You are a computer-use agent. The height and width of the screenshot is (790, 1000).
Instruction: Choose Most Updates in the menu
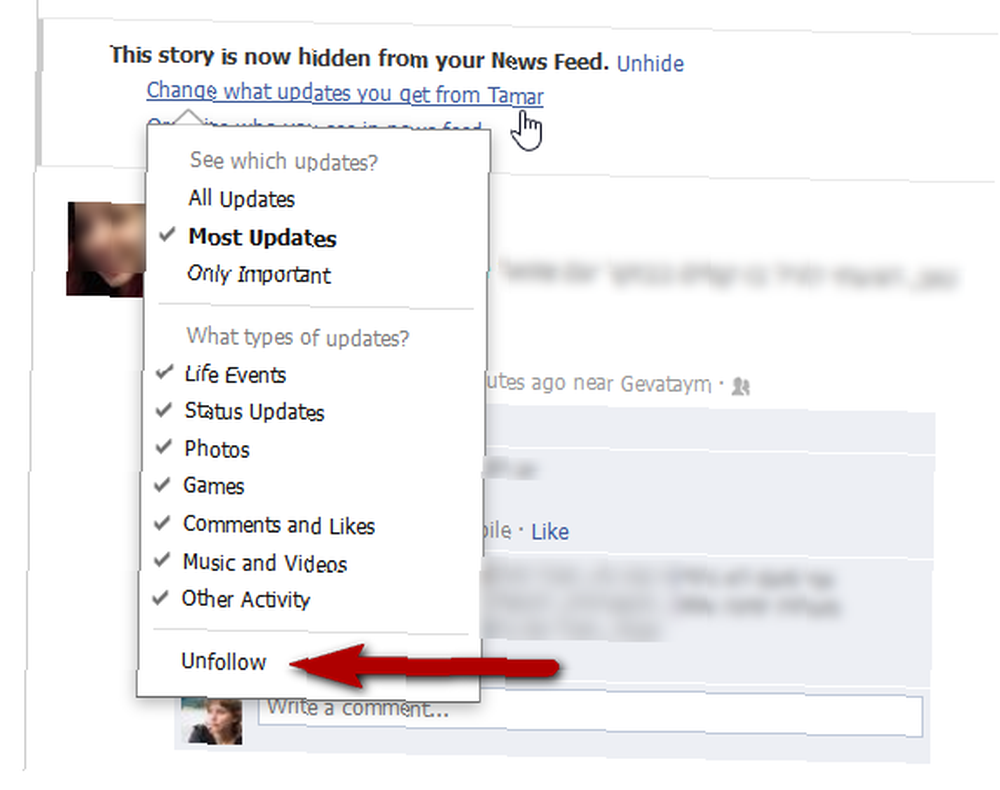[x=262, y=237]
